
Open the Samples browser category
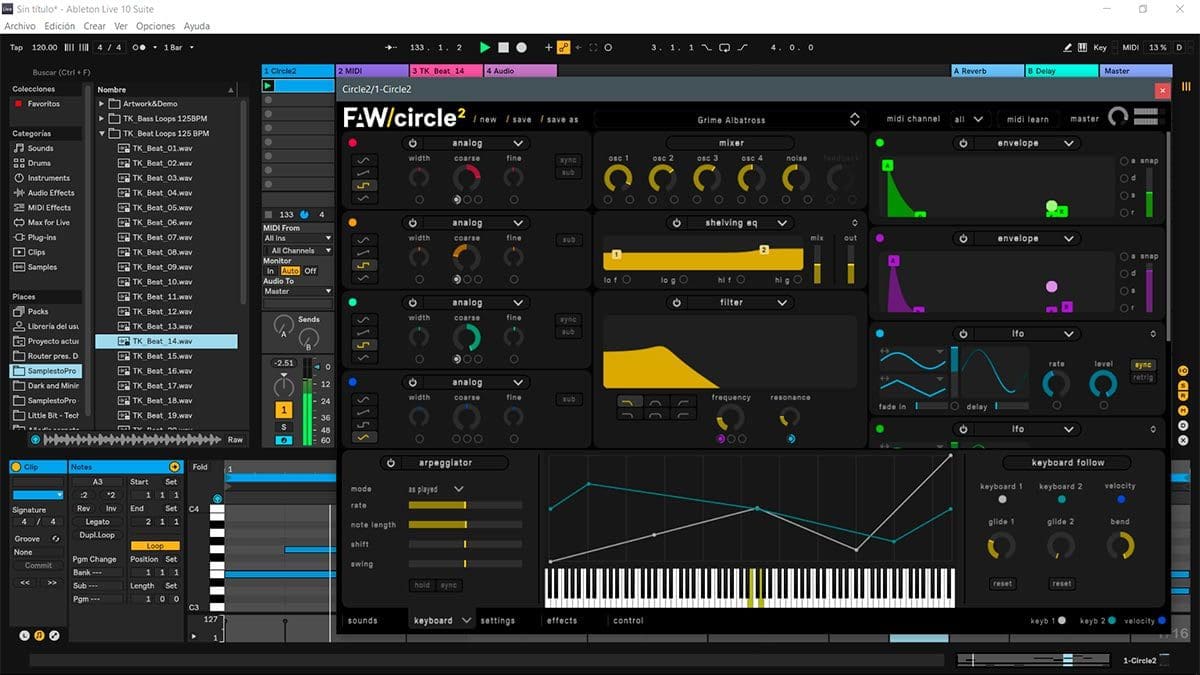click(35, 267)
